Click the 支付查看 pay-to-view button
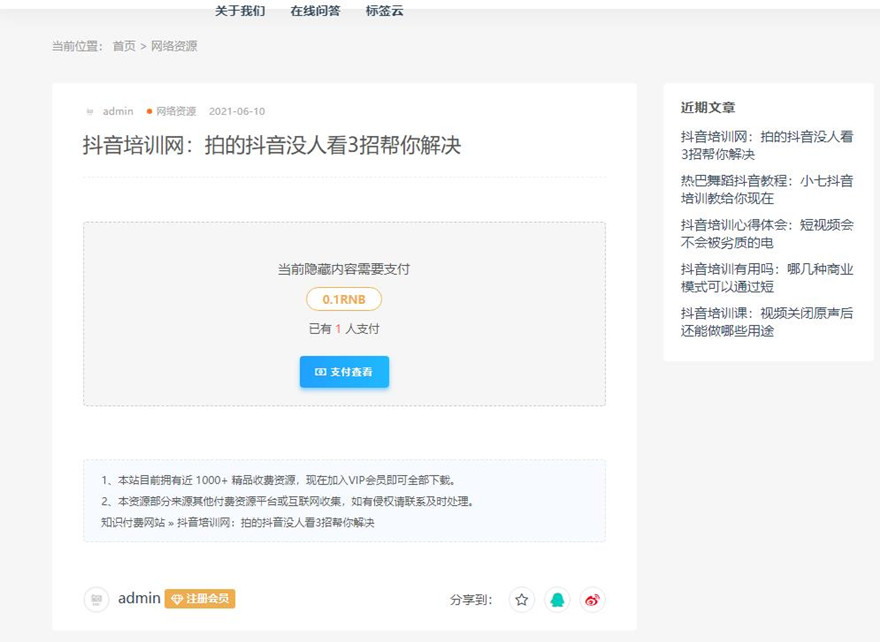The height and width of the screenshot is (642, 880). tap(344, 372)
